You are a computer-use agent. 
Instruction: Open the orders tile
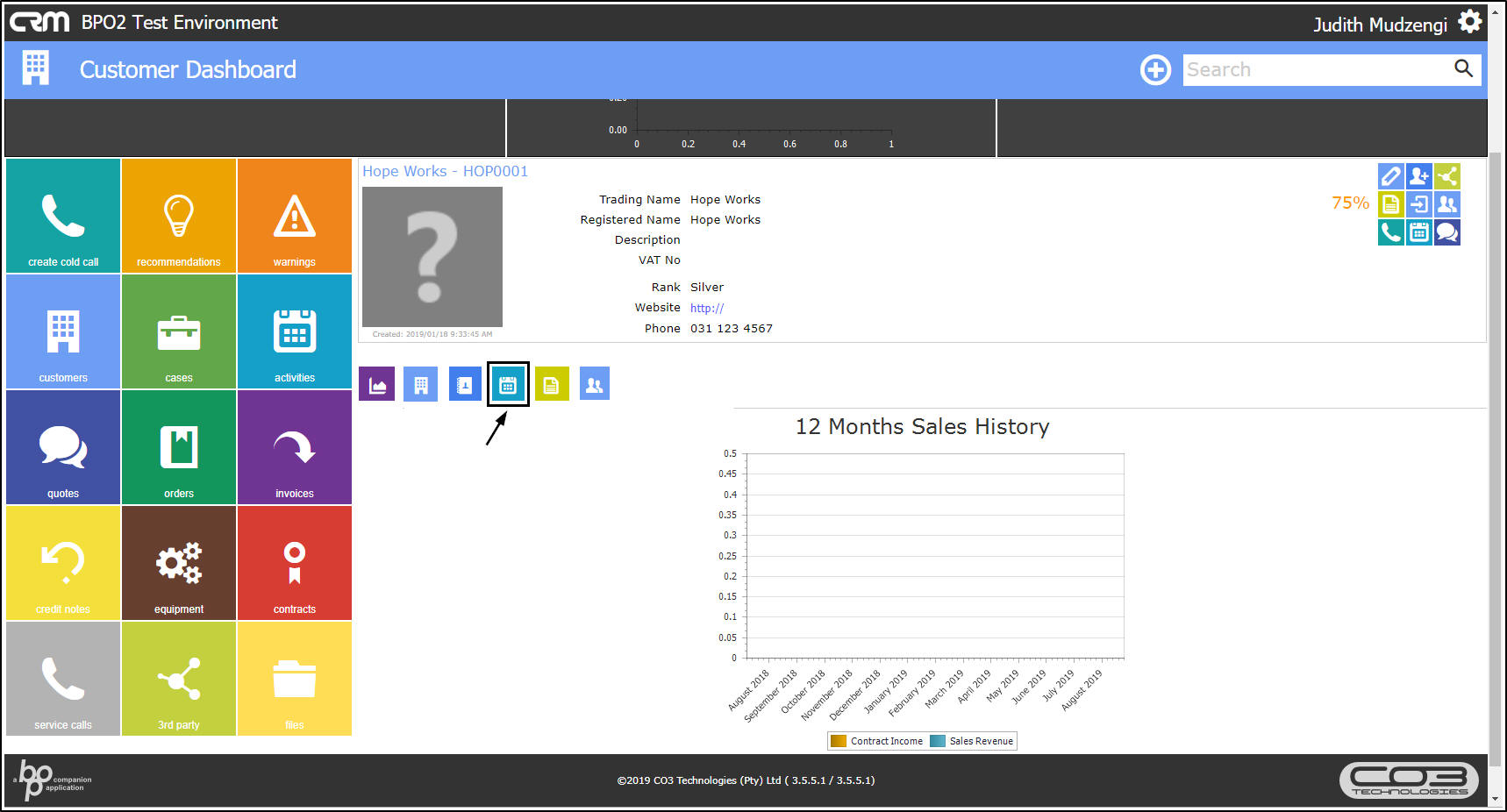coord(179,447)
